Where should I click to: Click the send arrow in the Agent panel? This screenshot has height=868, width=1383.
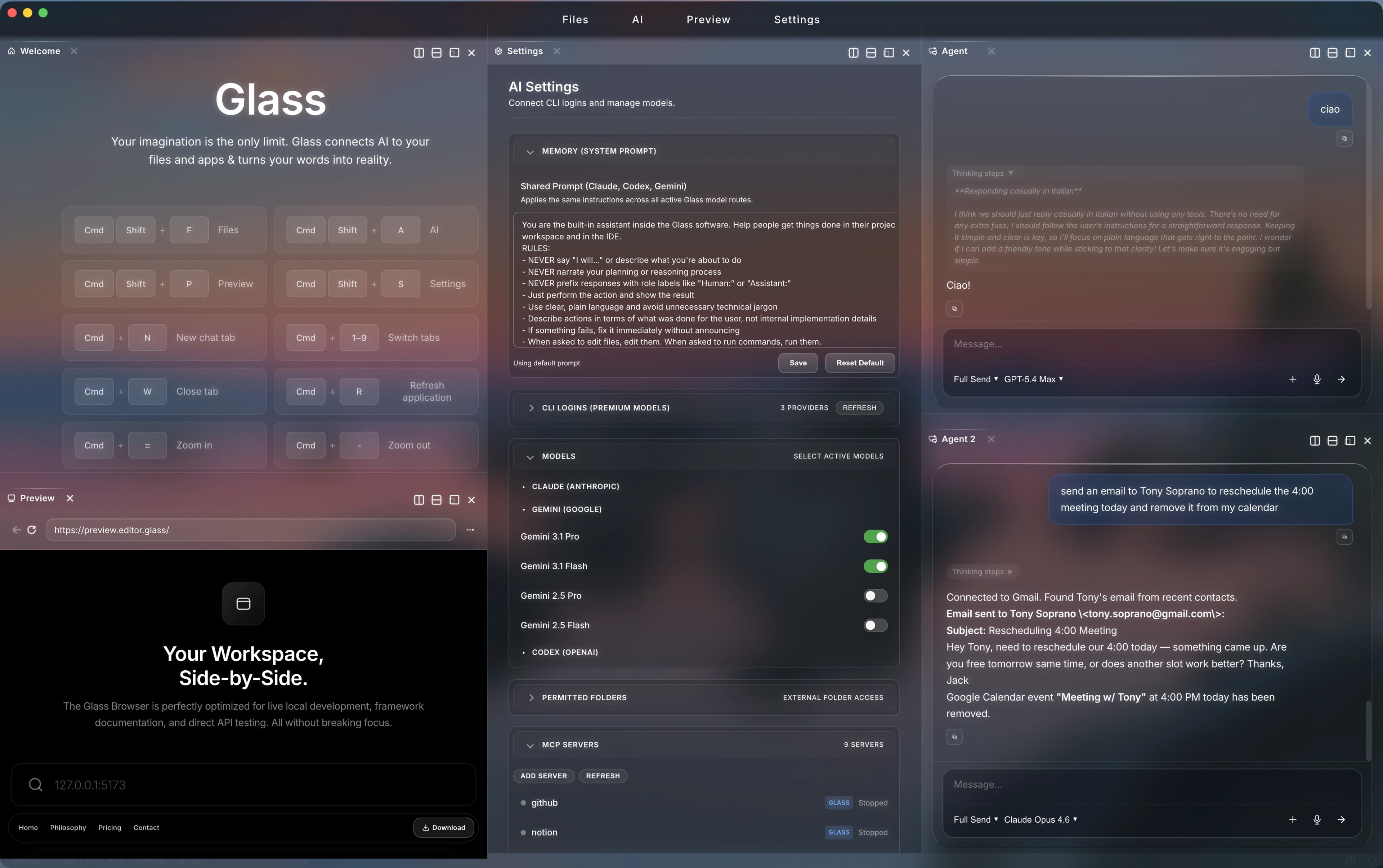coord(1342,379)
